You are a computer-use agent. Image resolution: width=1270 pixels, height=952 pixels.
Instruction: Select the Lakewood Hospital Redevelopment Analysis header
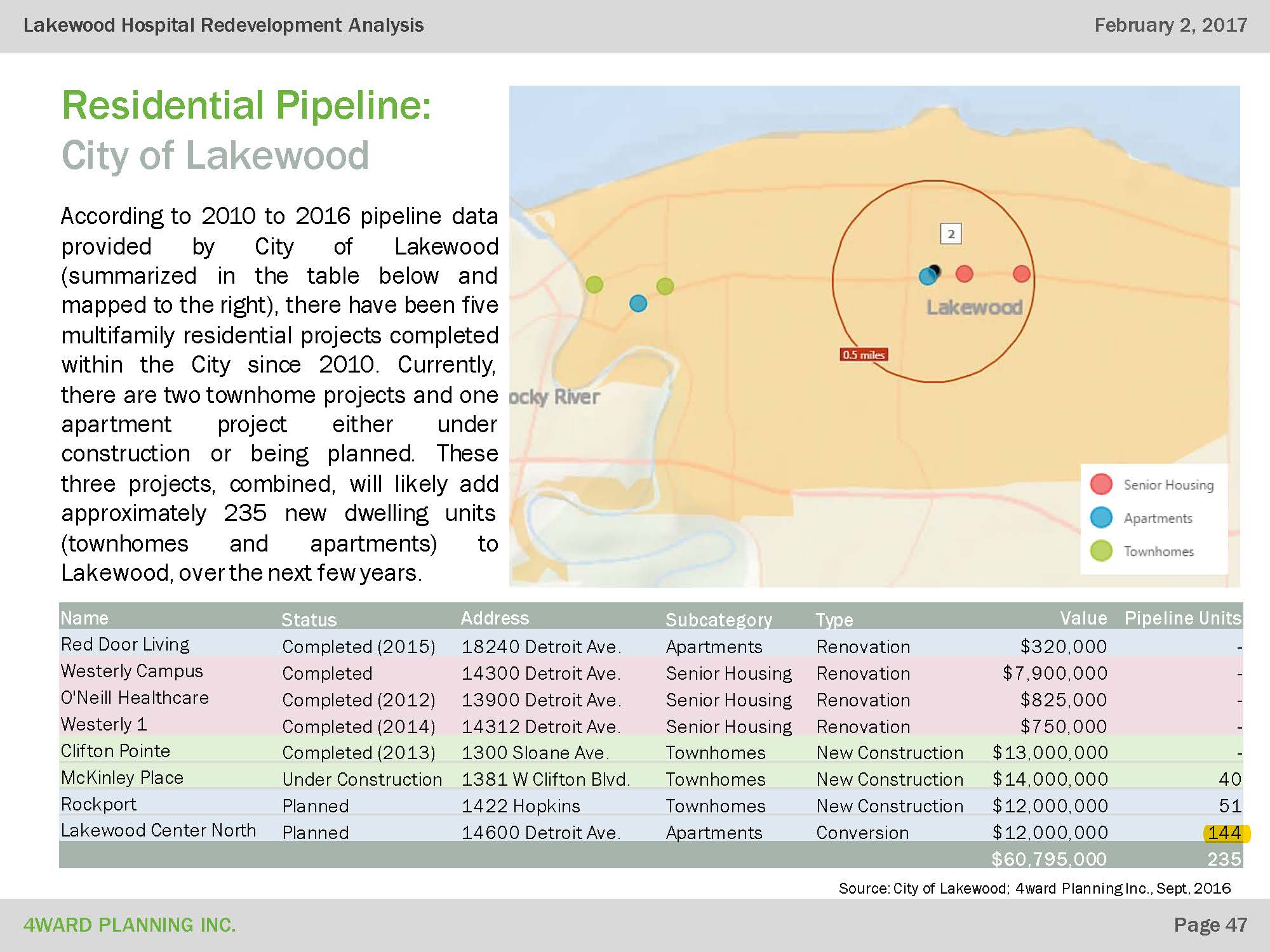pos(223,27)
